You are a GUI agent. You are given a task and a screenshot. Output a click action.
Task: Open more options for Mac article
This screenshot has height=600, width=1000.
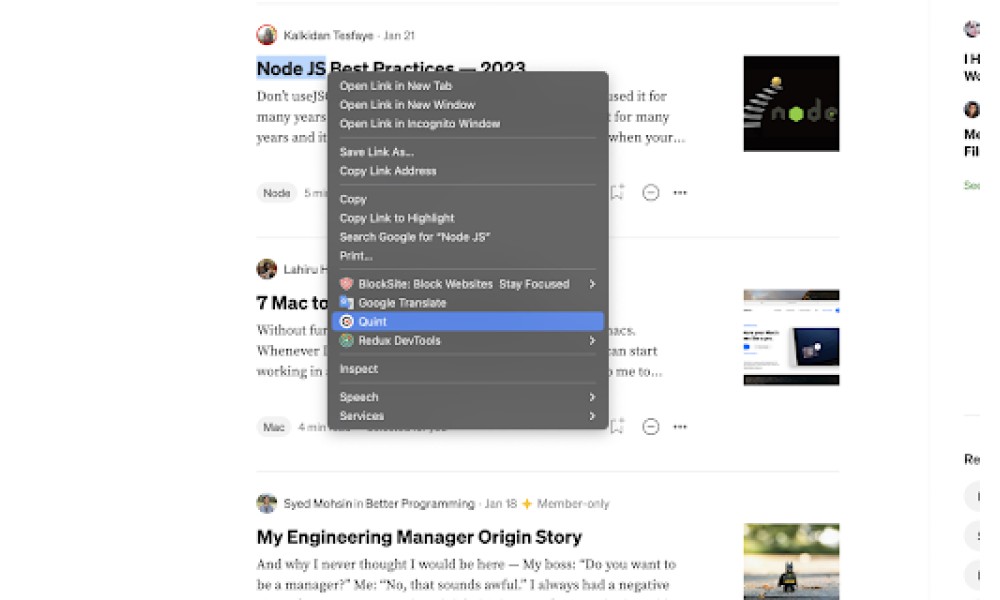[680, 427]
